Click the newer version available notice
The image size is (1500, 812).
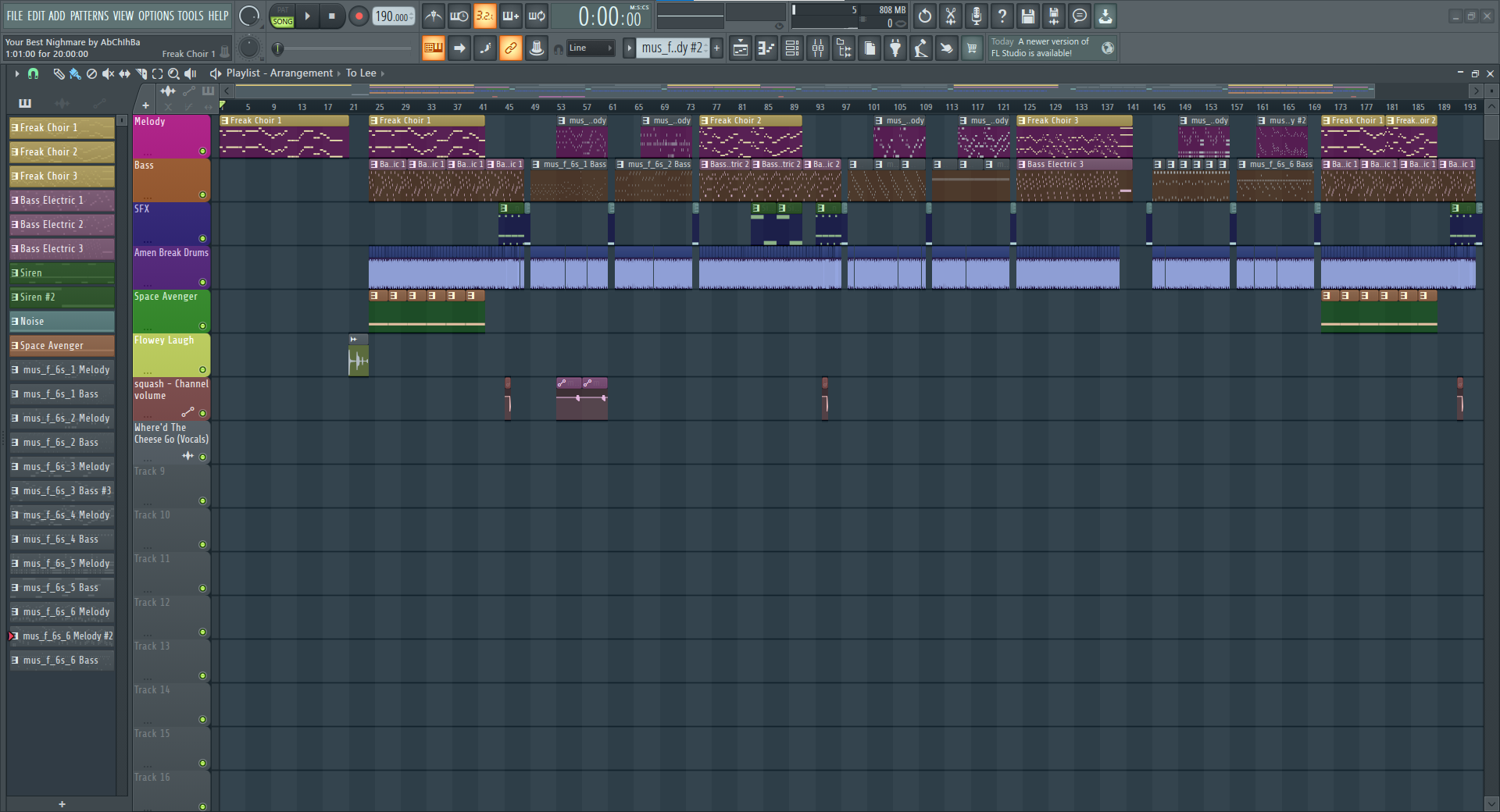1041,48
